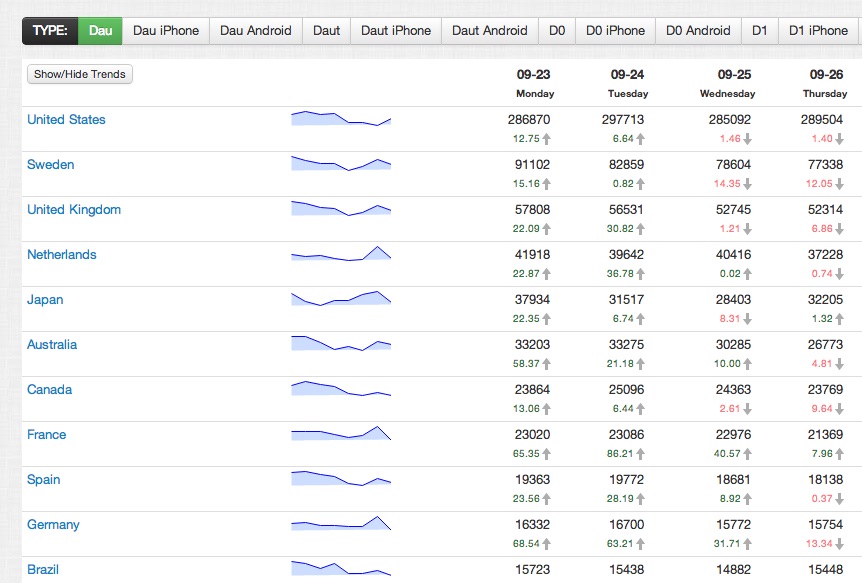The width and height of the screenshot is (862, 583).
Task: Click the United Kingdom value 52745
Action: click(x=733, y=210)
